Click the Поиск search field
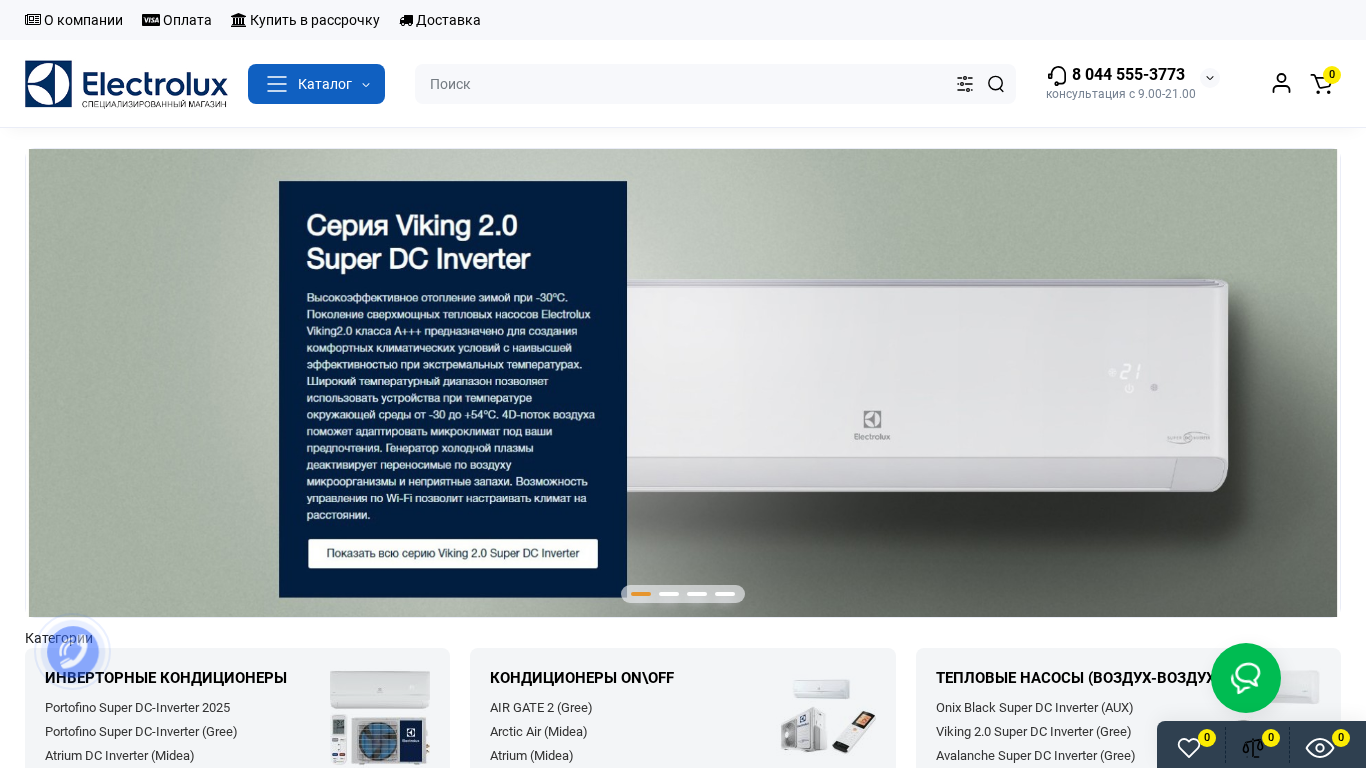The height and width of the screenshot is (768, 1366). click(x=685, y=84)
